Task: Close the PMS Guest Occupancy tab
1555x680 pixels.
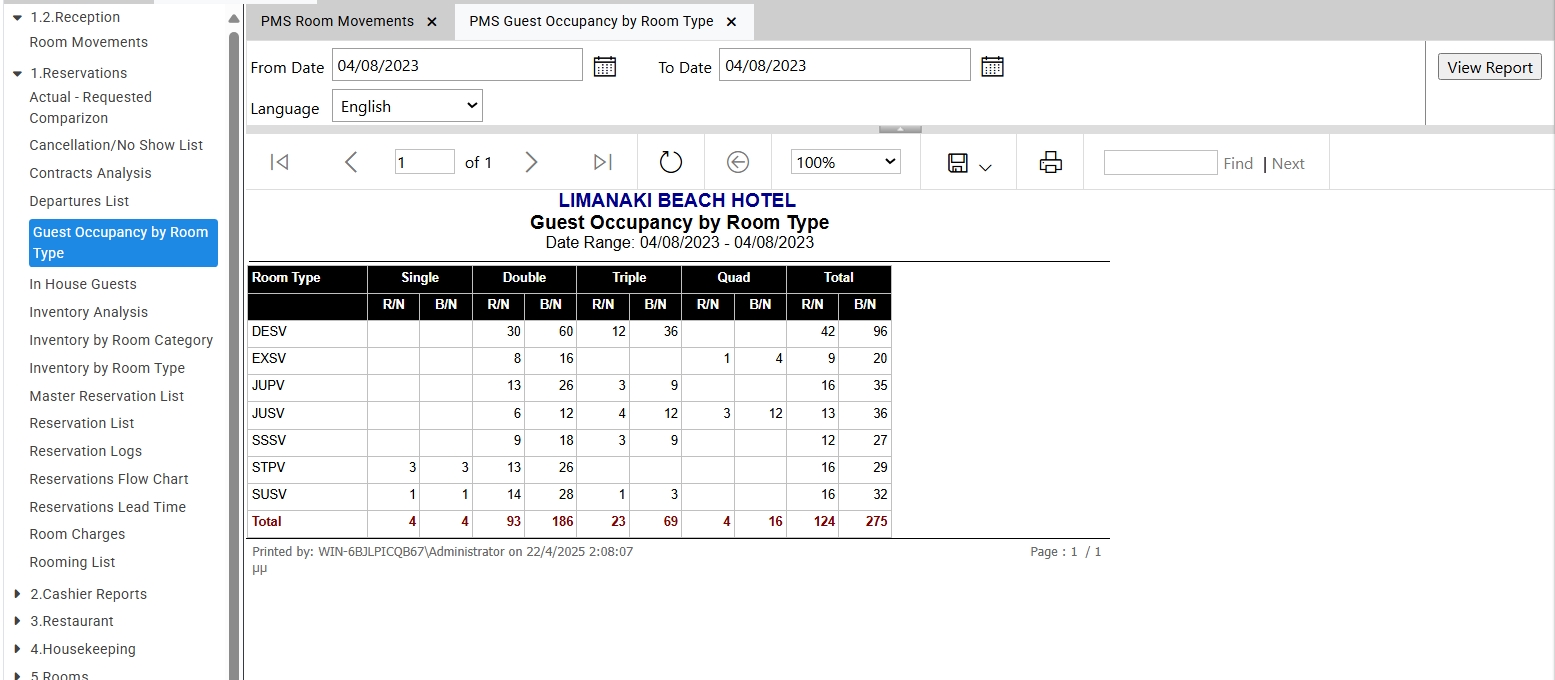Action: tap(731, 21)
